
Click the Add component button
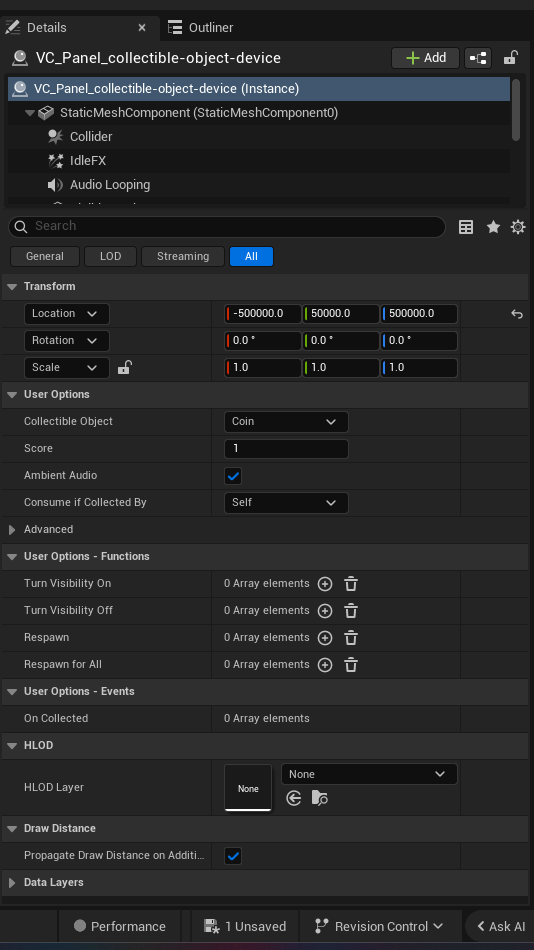click(426, 58)
